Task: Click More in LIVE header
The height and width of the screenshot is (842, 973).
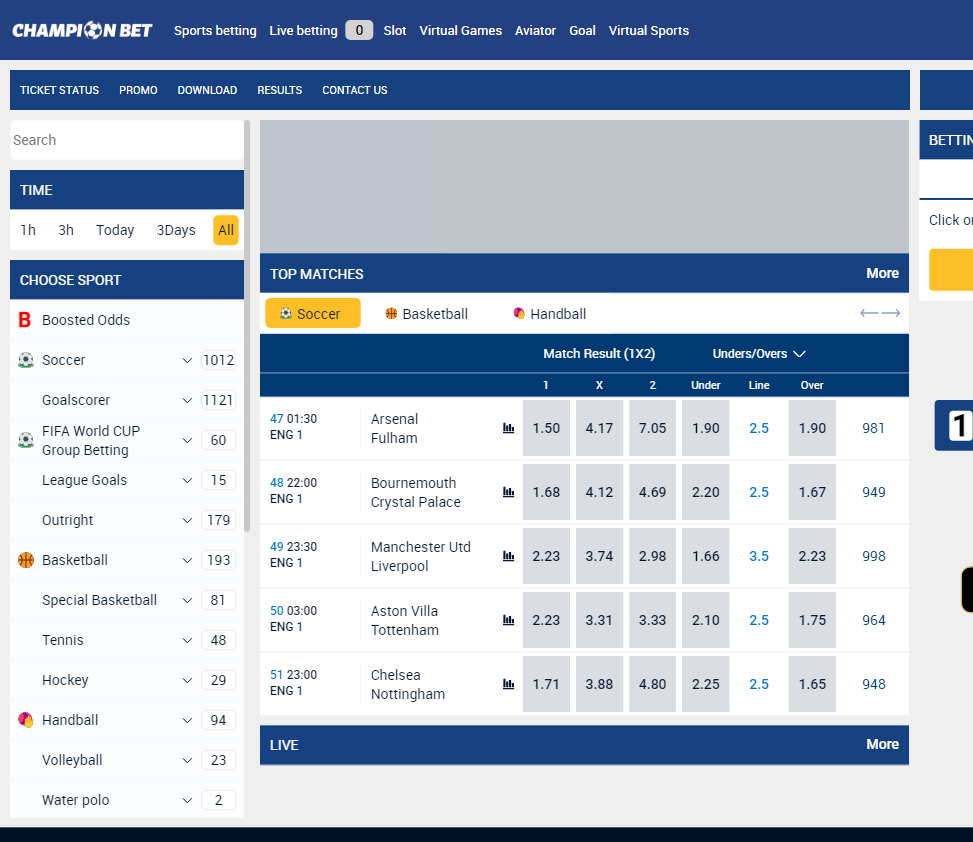Action: pyautogui.click(x=882, y=745)
